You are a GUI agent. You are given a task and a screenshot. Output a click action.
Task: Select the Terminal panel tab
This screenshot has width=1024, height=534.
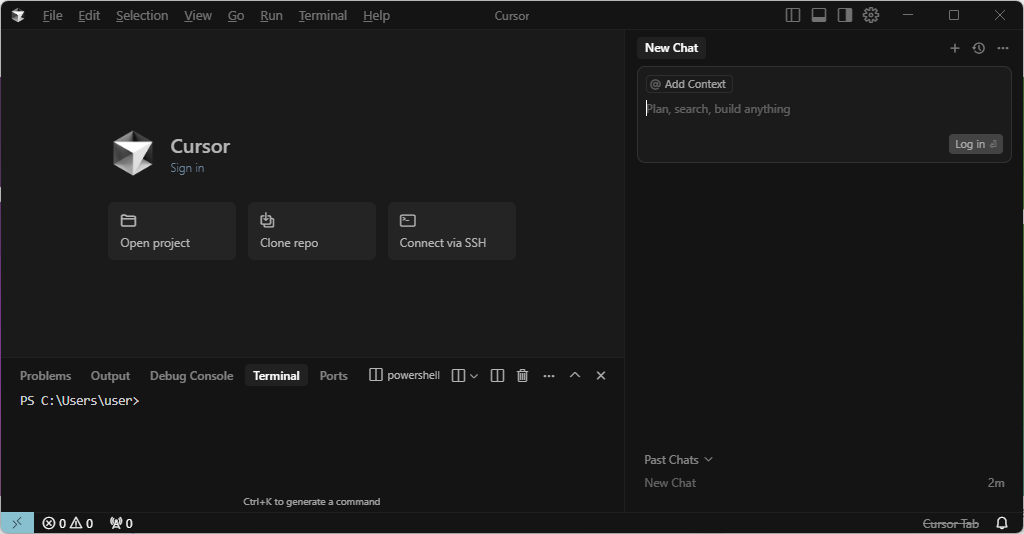click(276, 376)
